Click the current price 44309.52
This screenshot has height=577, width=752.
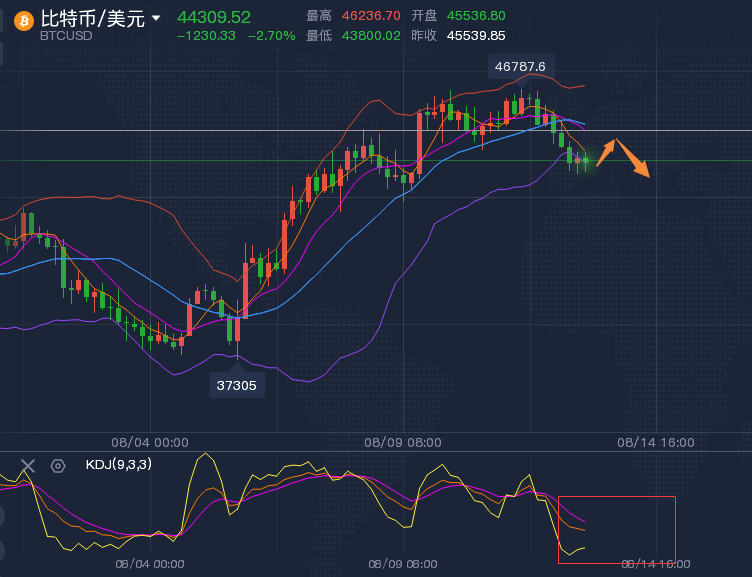pos(214,17)
